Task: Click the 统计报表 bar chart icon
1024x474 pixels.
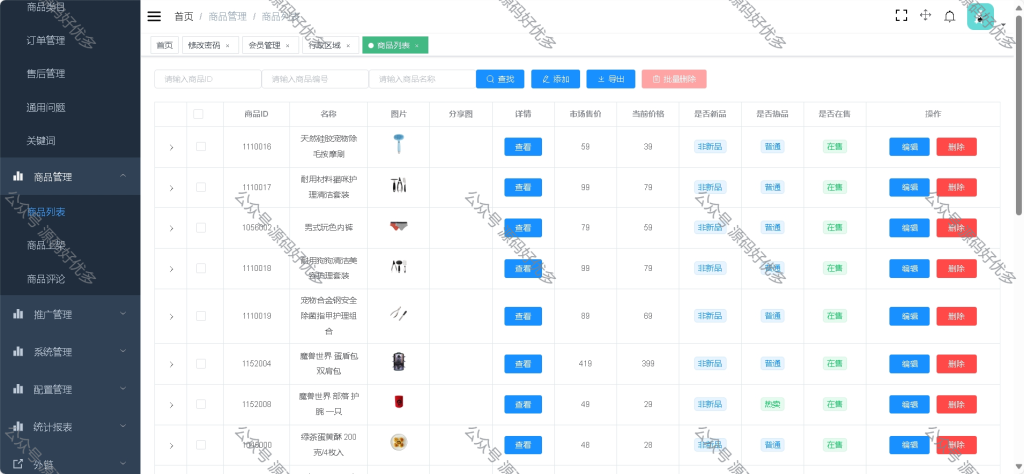Action: click(18, 426)
